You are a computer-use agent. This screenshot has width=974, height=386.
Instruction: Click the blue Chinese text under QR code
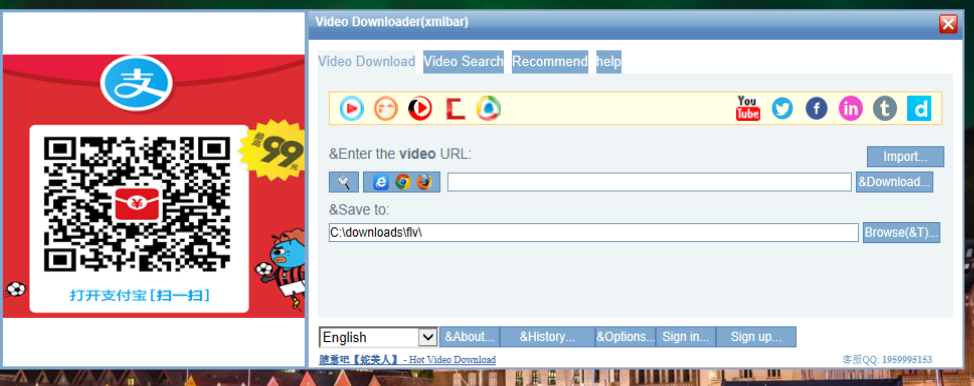point(139,295)
